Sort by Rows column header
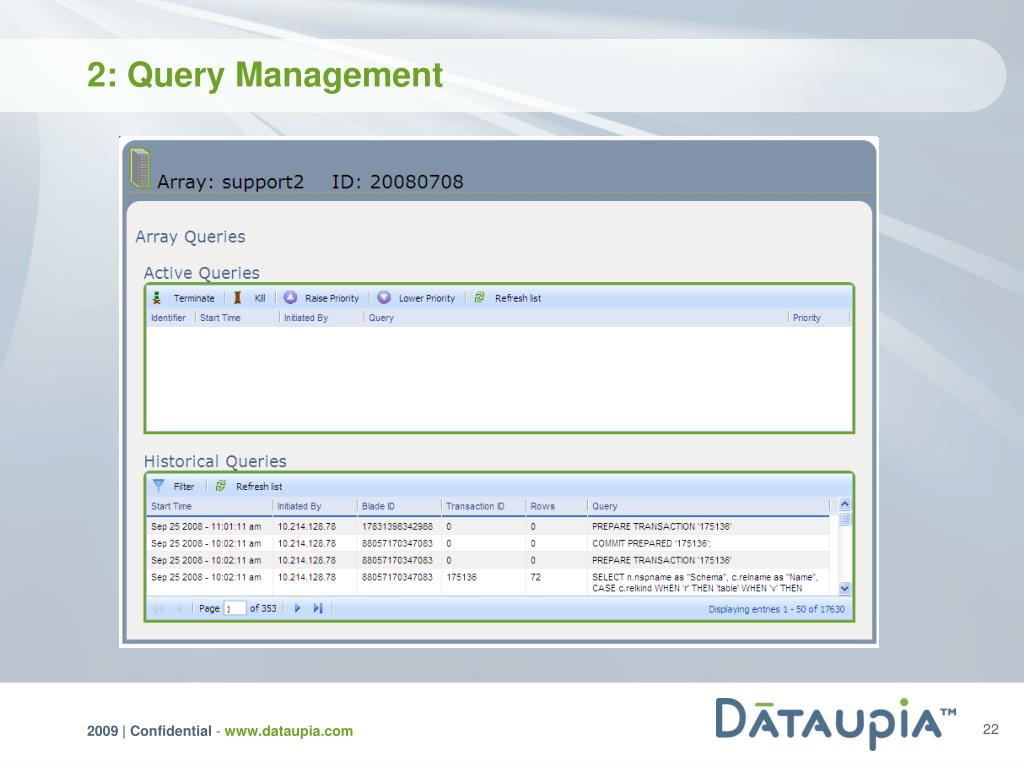The width and height of the screenshot is (1024, 768). [542, 506]
